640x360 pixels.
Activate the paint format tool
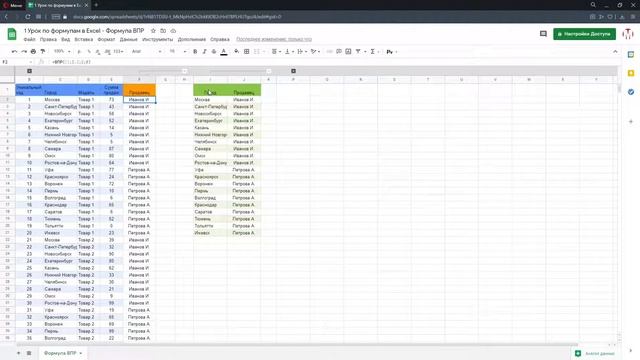pyautogui.click(x=42, y=51)
